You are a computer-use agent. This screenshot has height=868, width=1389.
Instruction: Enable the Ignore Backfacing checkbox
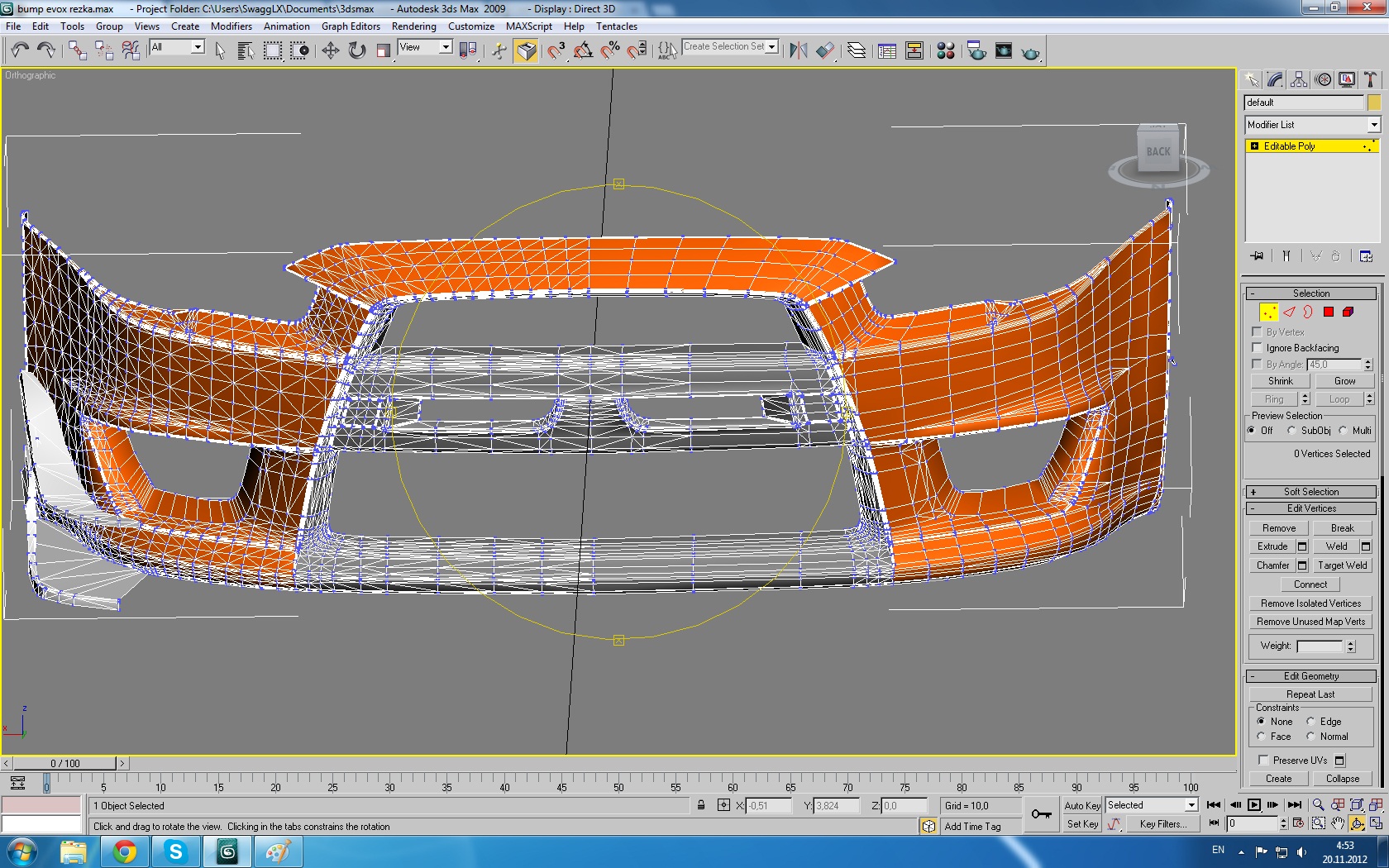pos(1258,348)
